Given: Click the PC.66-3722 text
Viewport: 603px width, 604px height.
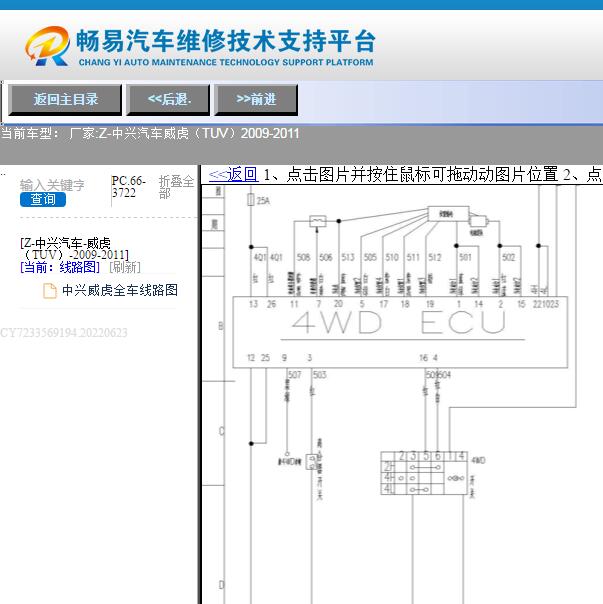Looking at the screenshot, I should point(129,186).
